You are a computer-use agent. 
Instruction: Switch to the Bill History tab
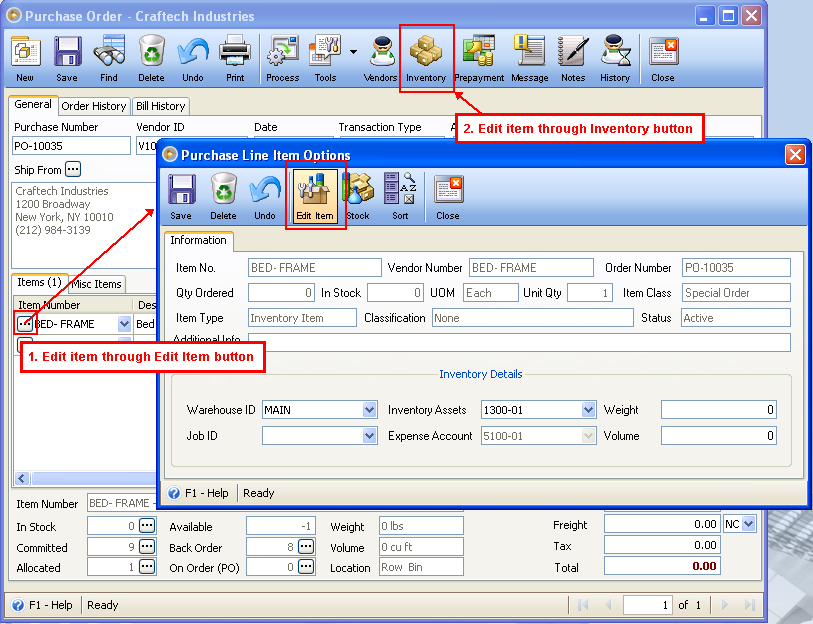point(161,106)
